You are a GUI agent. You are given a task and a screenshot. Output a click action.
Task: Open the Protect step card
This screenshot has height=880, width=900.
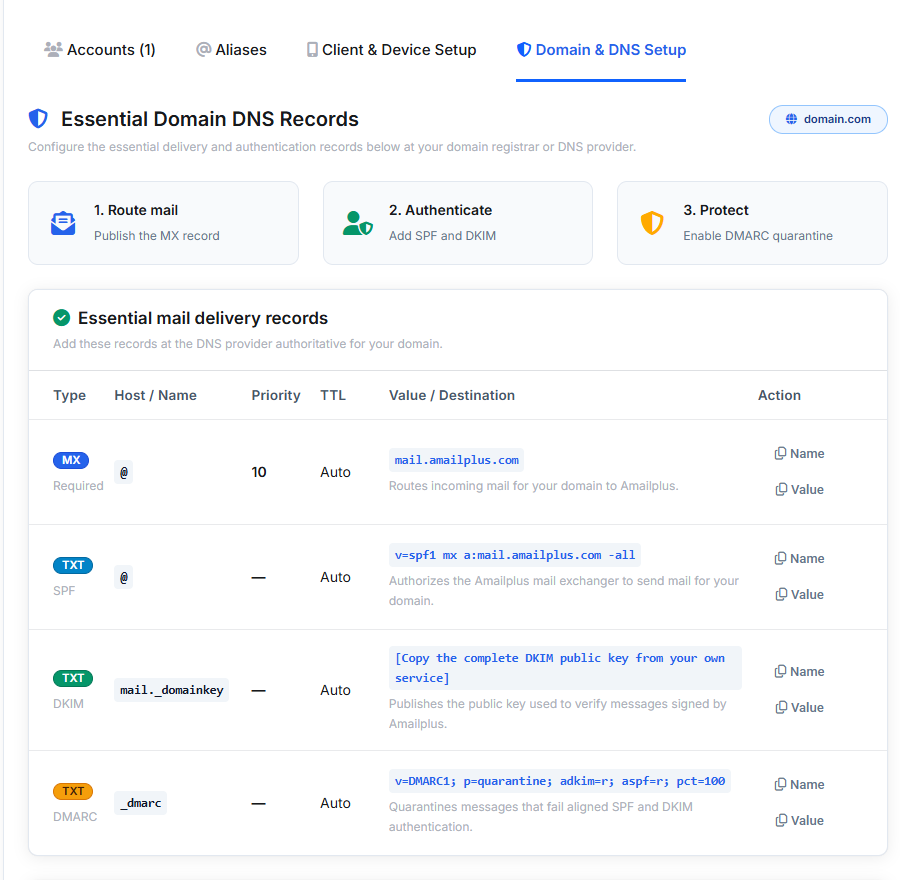[752, 223]
